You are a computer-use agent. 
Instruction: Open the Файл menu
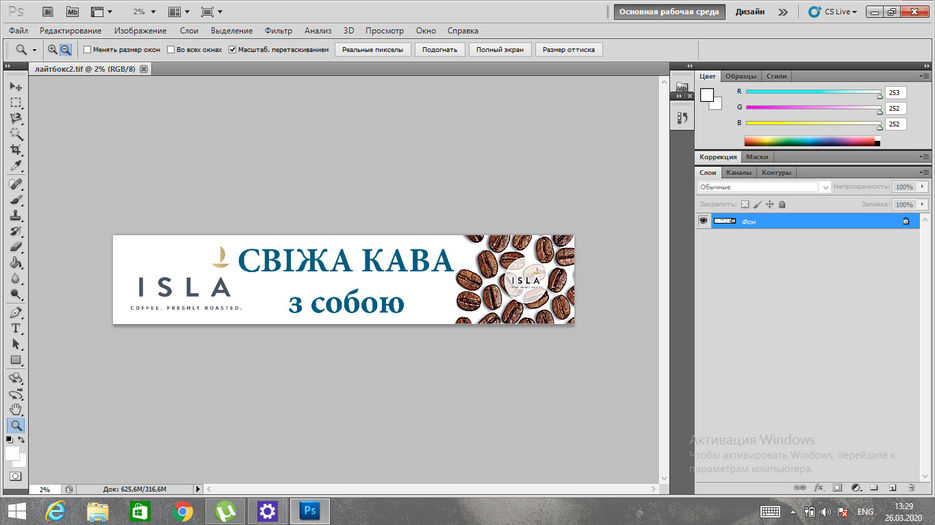18,30
